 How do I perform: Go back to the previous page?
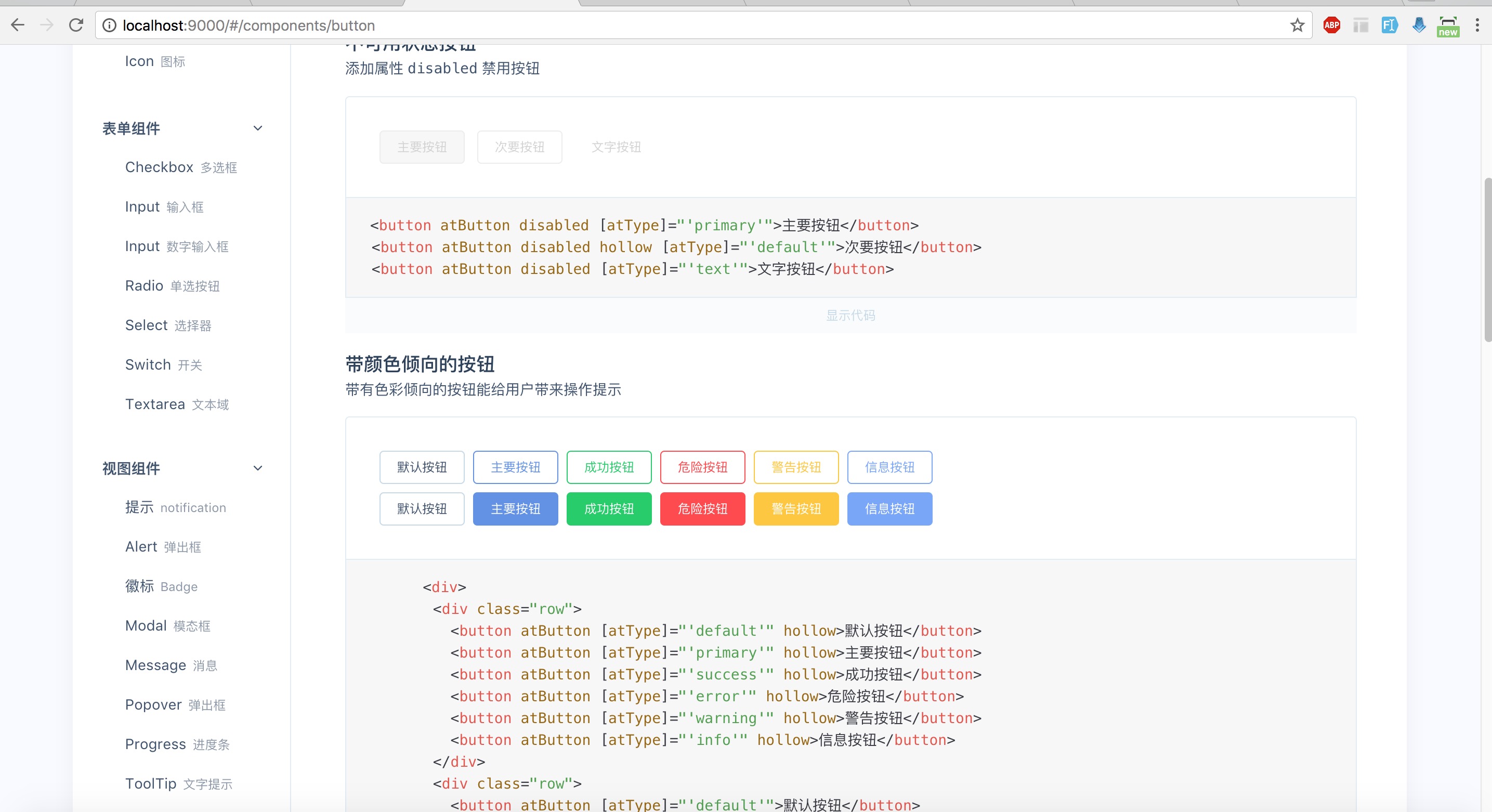[x=18, y=25]
